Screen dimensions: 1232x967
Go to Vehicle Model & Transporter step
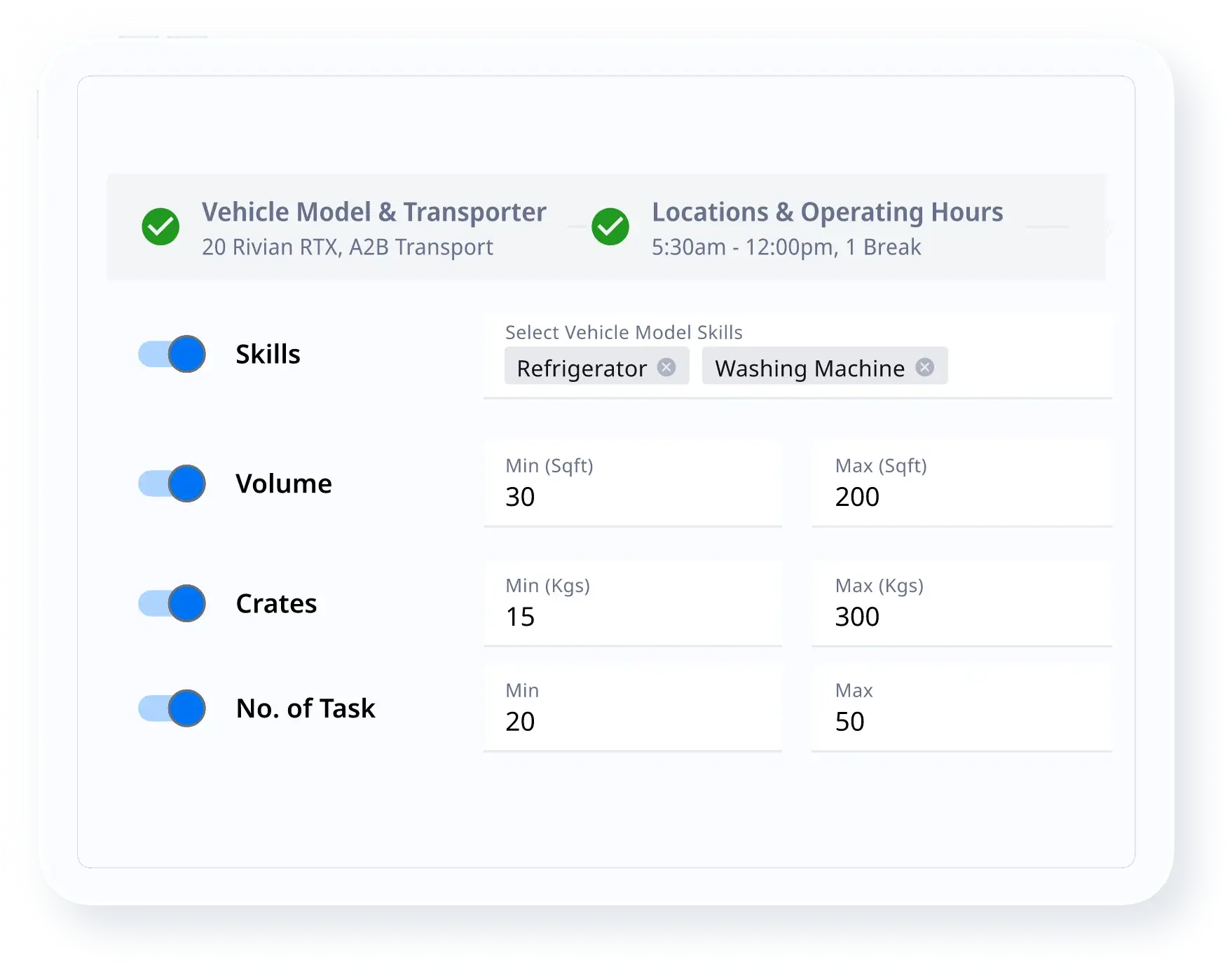(374, 212)
